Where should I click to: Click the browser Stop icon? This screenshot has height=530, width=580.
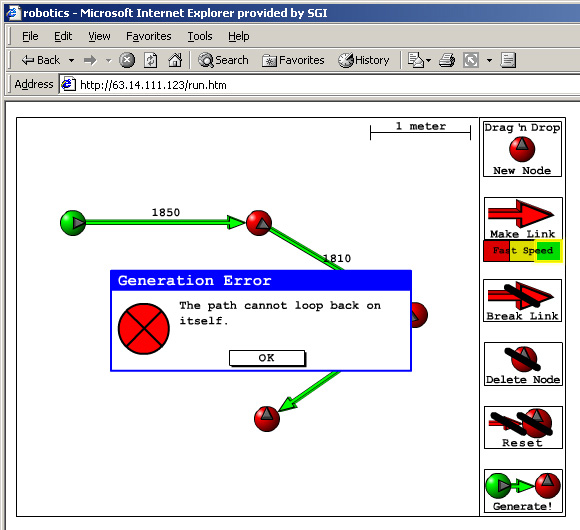tap(127, 60)
